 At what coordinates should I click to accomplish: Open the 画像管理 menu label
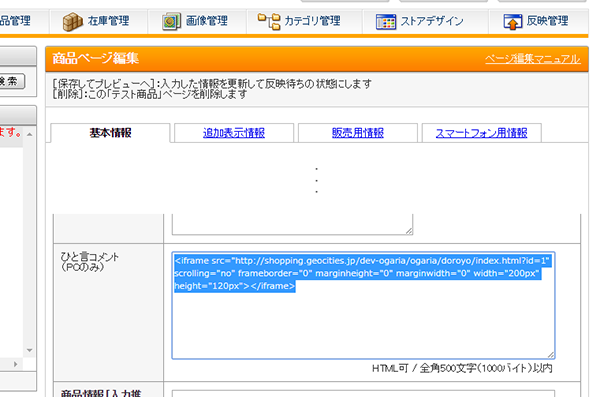[x=207, y=21]
